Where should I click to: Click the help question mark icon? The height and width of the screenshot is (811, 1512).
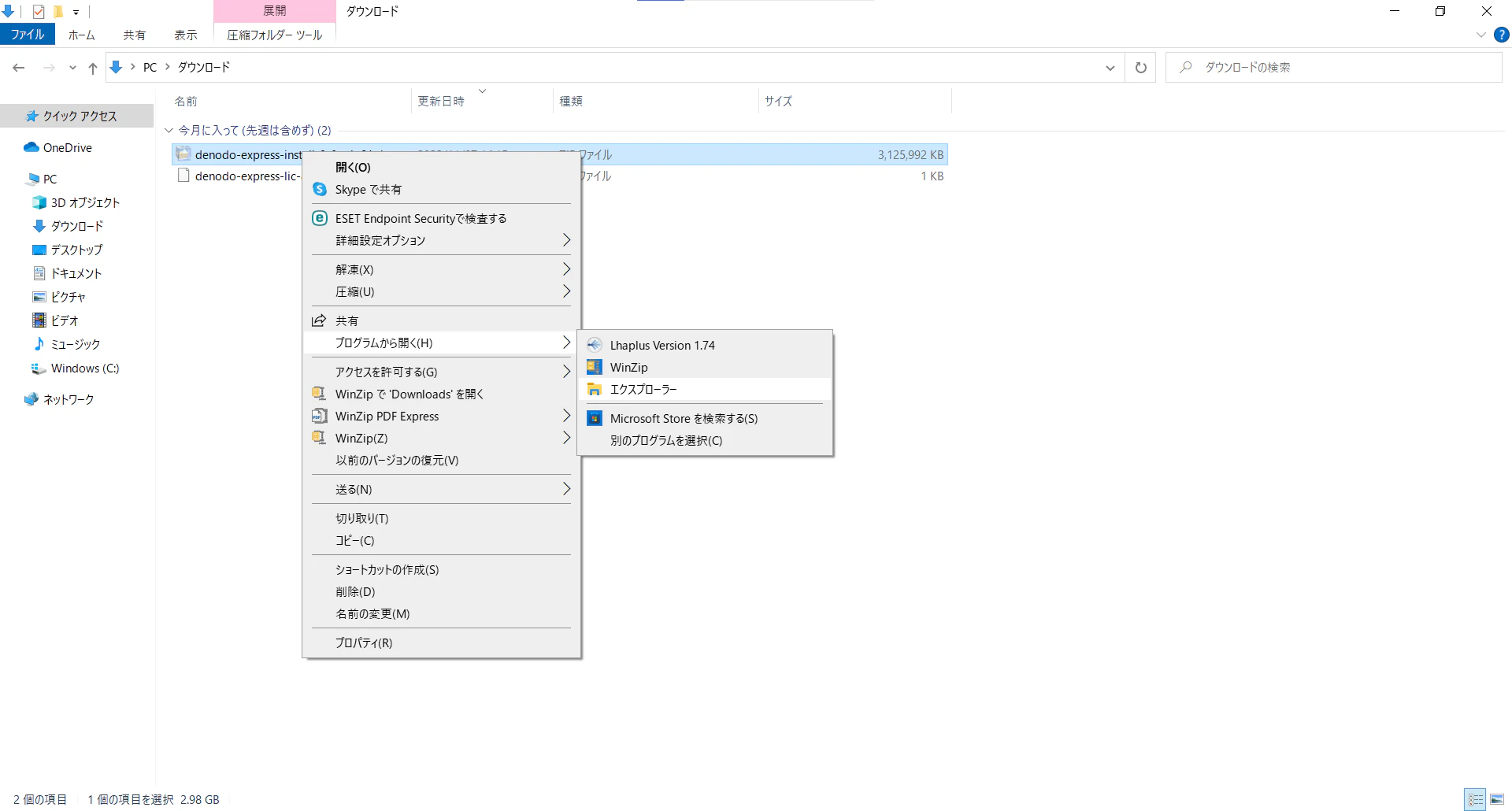[x=1501, y=35]
